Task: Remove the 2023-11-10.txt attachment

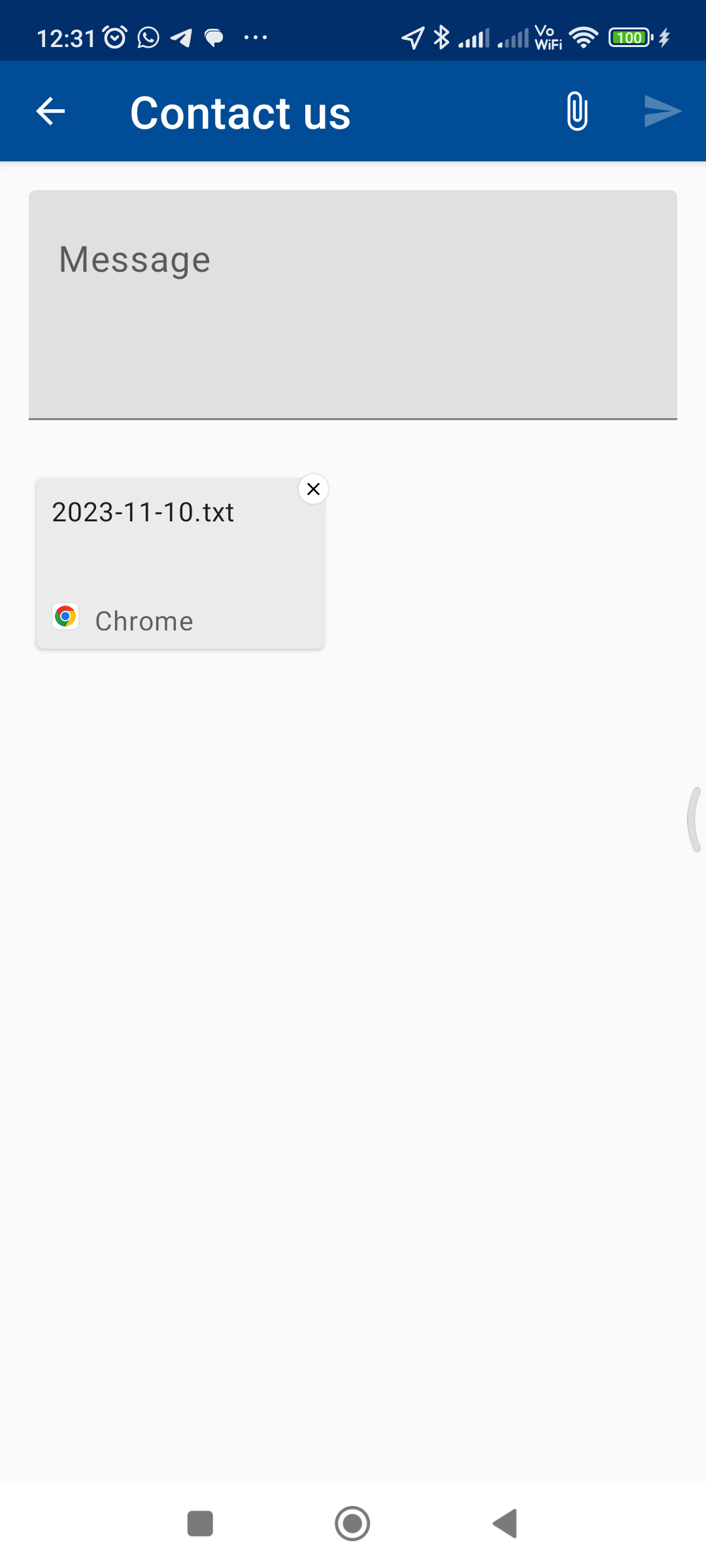Action: coord(313,489)
